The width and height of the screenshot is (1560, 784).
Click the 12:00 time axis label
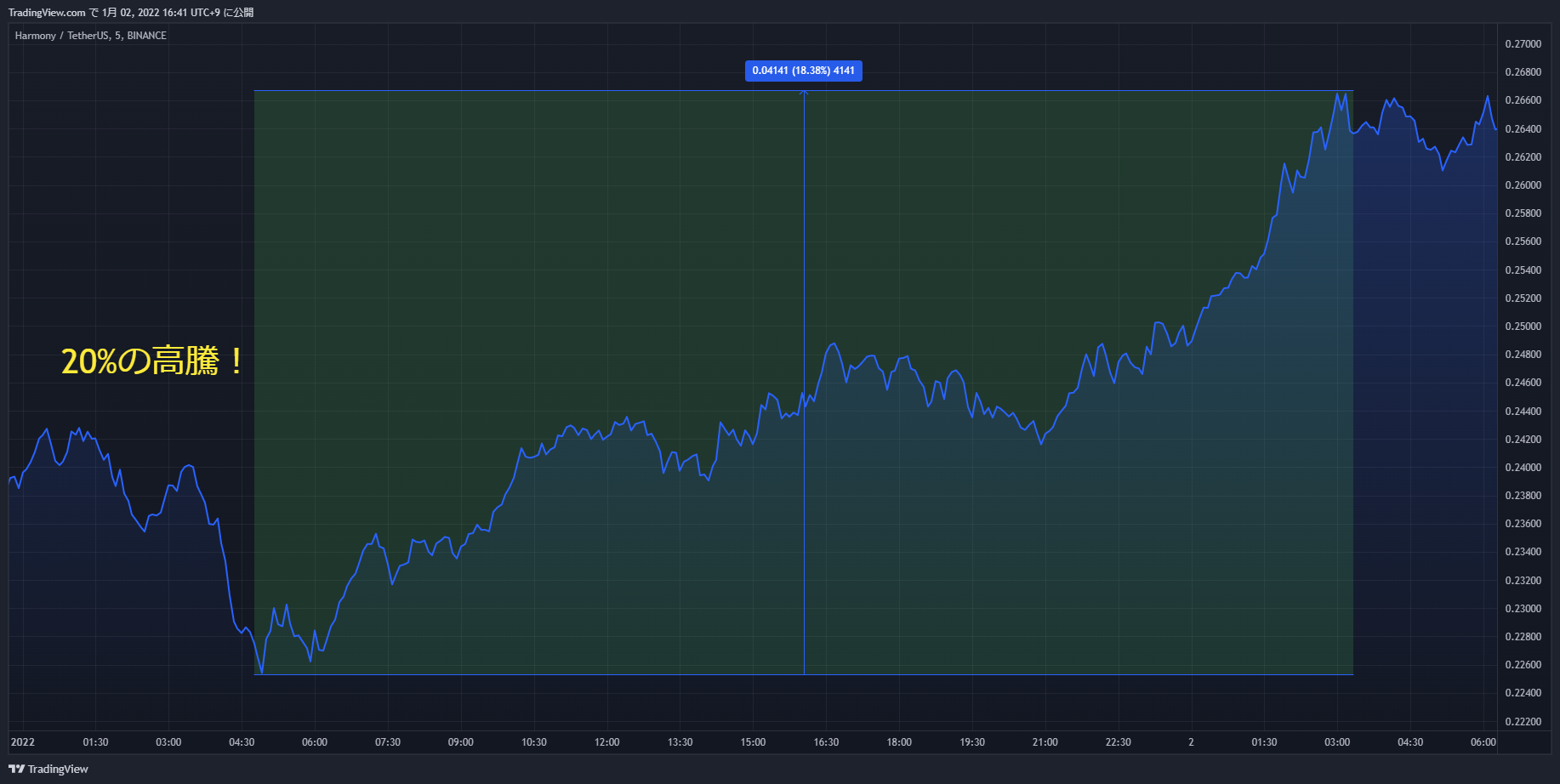pyautogui.click(x=607, y=742)
